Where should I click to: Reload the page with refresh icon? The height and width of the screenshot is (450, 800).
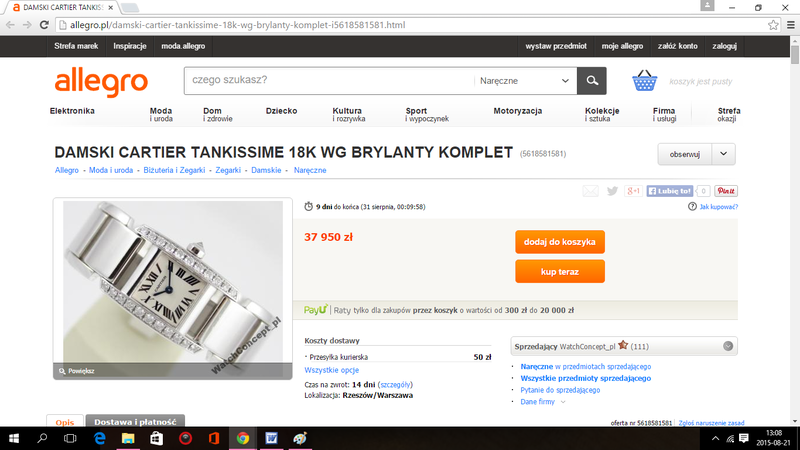pyautogui.click(x=44, y=24)
